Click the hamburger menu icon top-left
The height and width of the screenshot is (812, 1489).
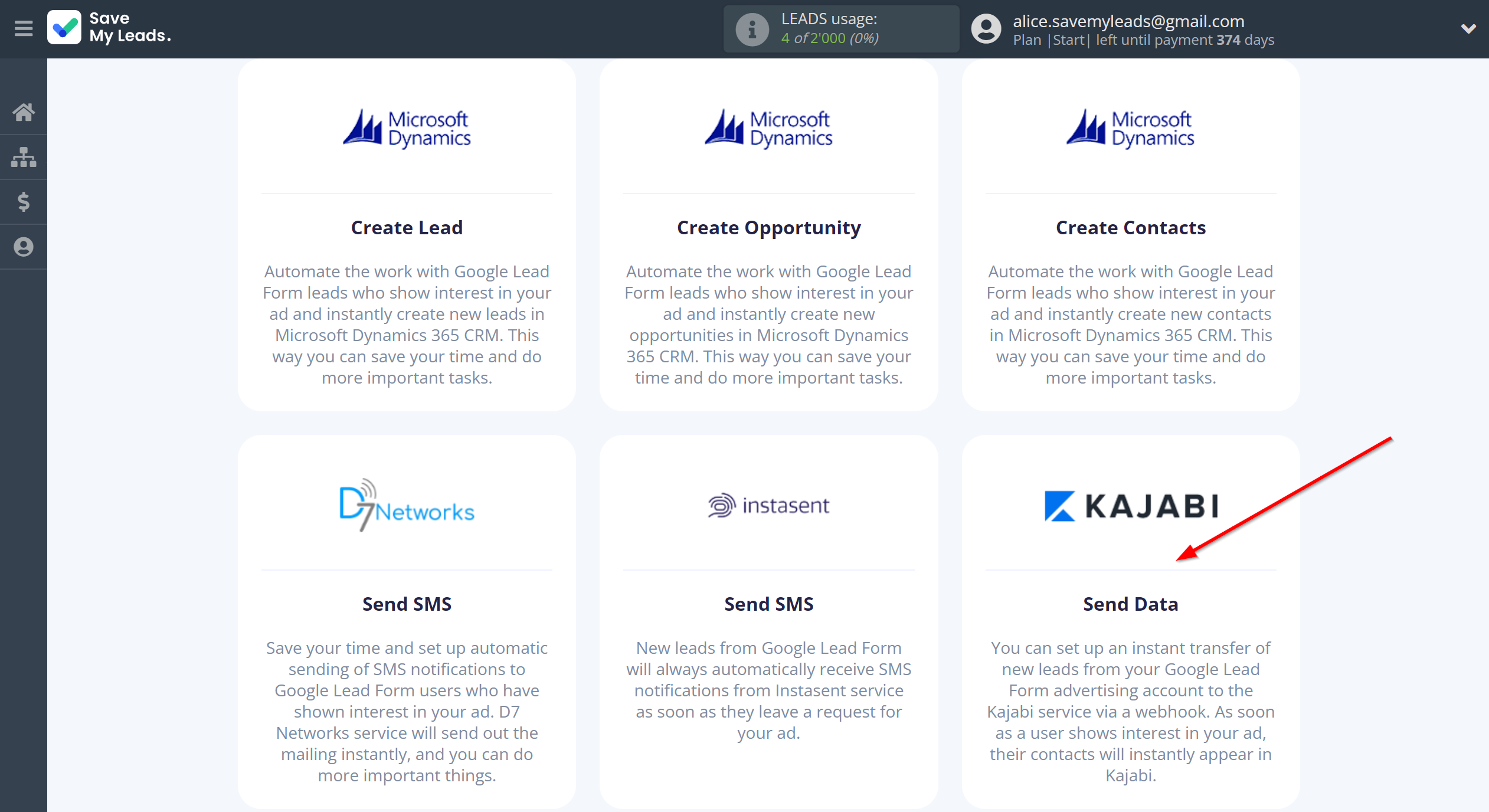pos(22,28)
